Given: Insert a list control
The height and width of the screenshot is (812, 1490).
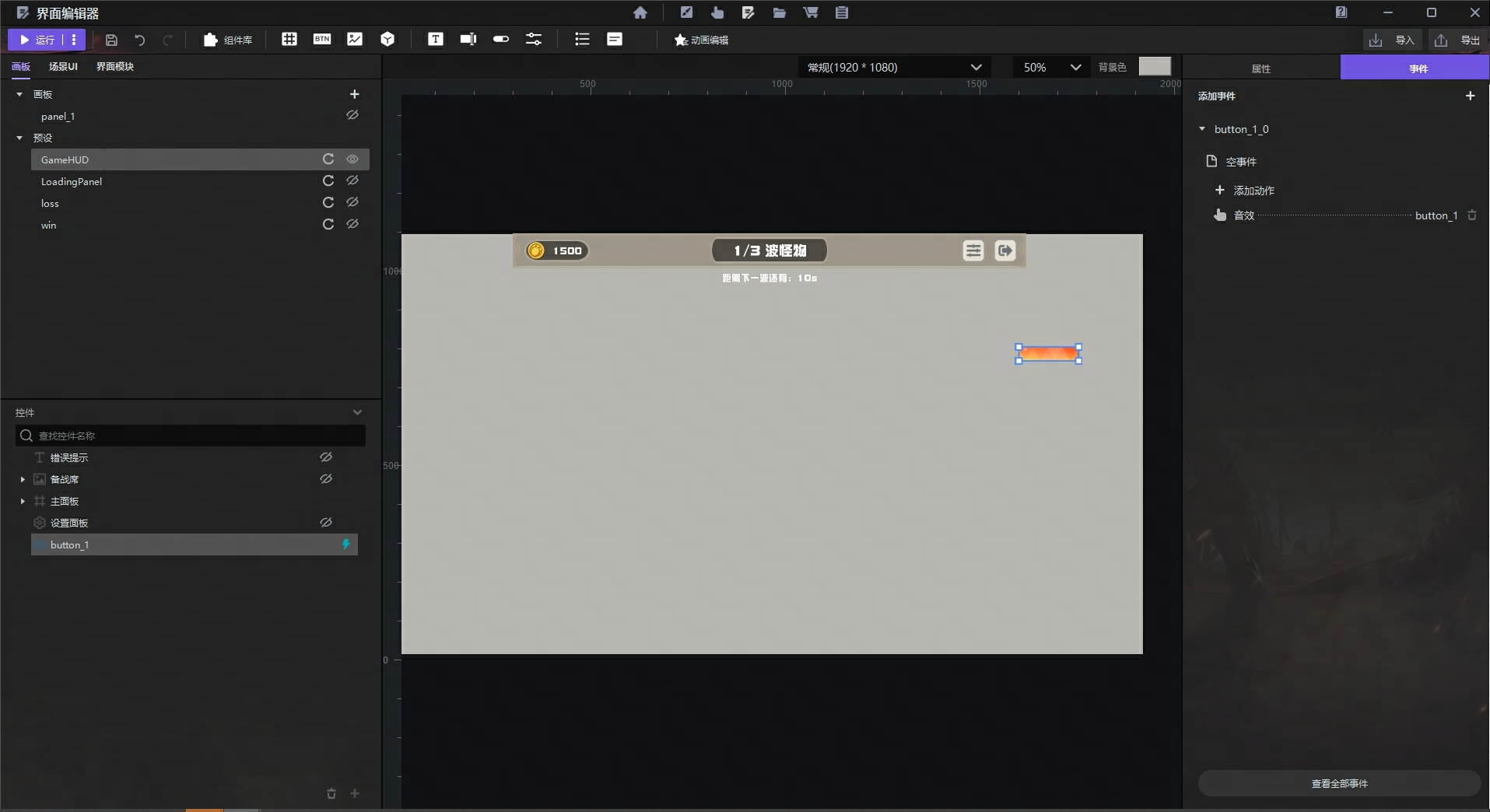Looking at the screenshot, I should [x=582, y=39].
